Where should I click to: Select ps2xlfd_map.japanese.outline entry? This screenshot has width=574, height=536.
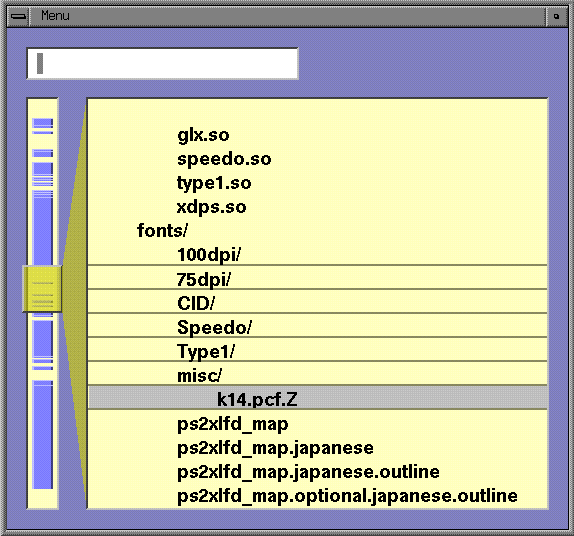(308, 472)
